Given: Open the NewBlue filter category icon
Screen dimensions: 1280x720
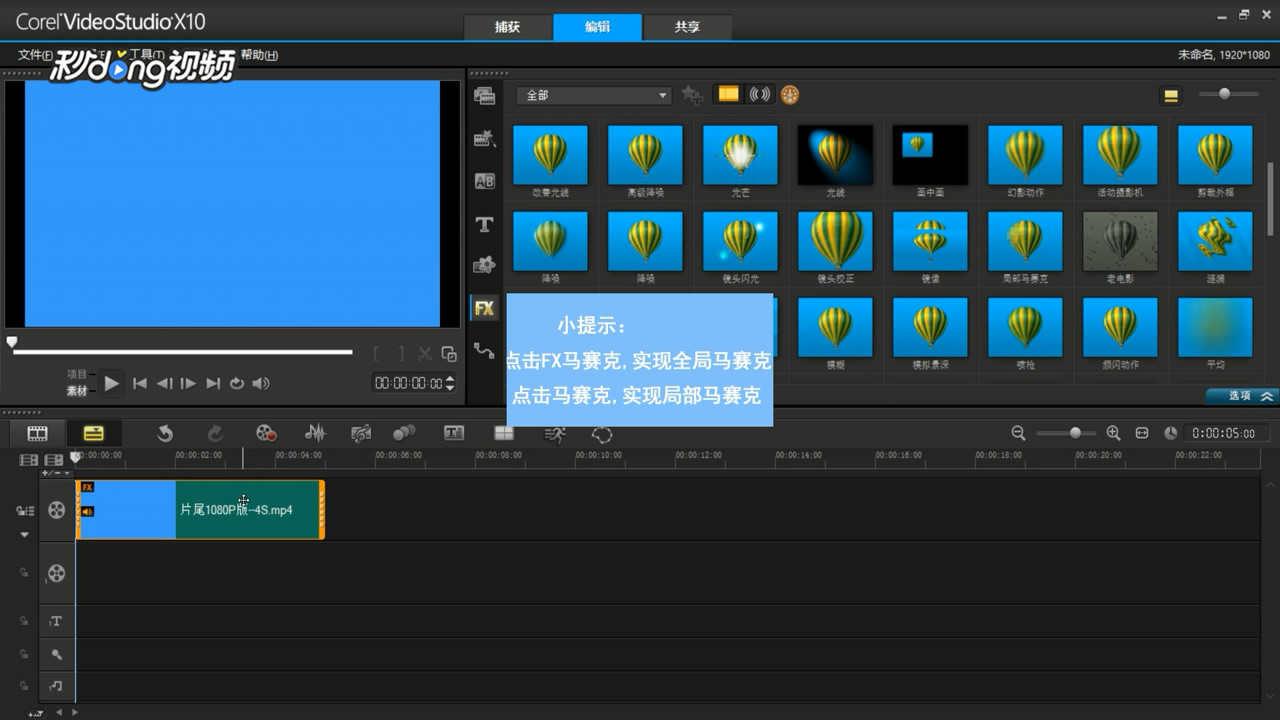Looking at the screenshot, I should tap(790, 95).
